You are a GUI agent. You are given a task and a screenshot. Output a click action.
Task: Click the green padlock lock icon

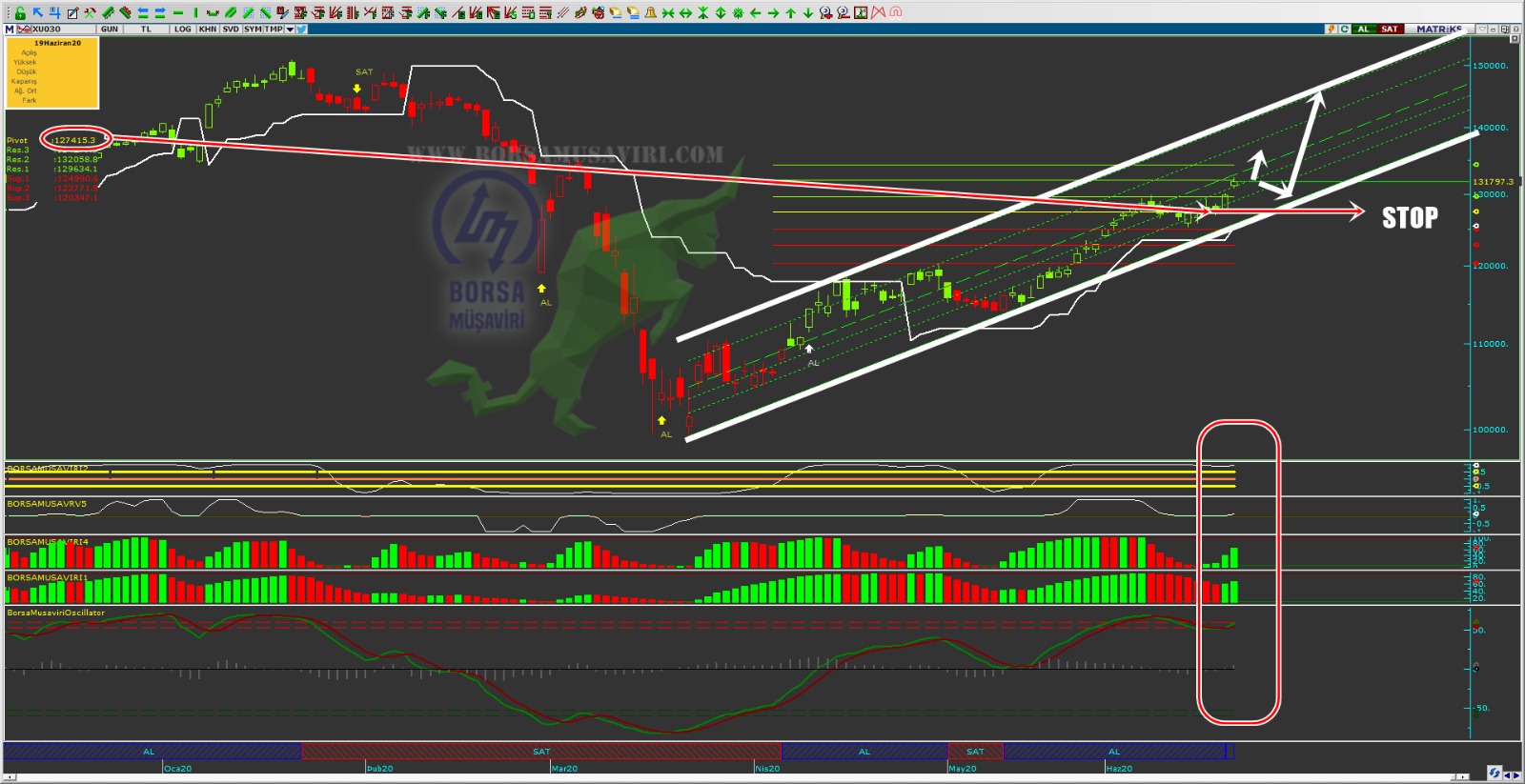click(x=20, y=12)
